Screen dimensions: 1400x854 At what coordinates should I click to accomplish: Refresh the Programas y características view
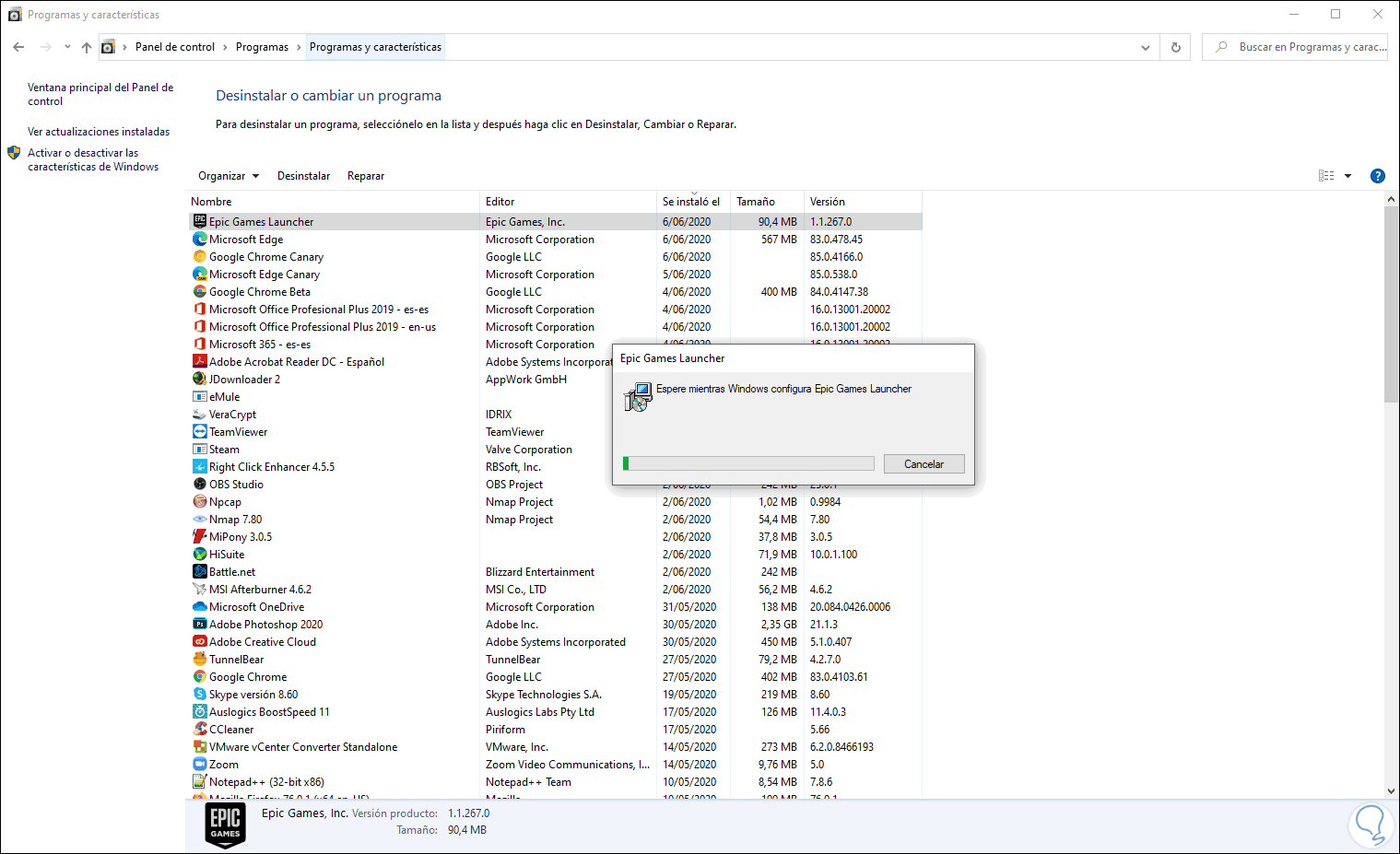point(1175,47)
